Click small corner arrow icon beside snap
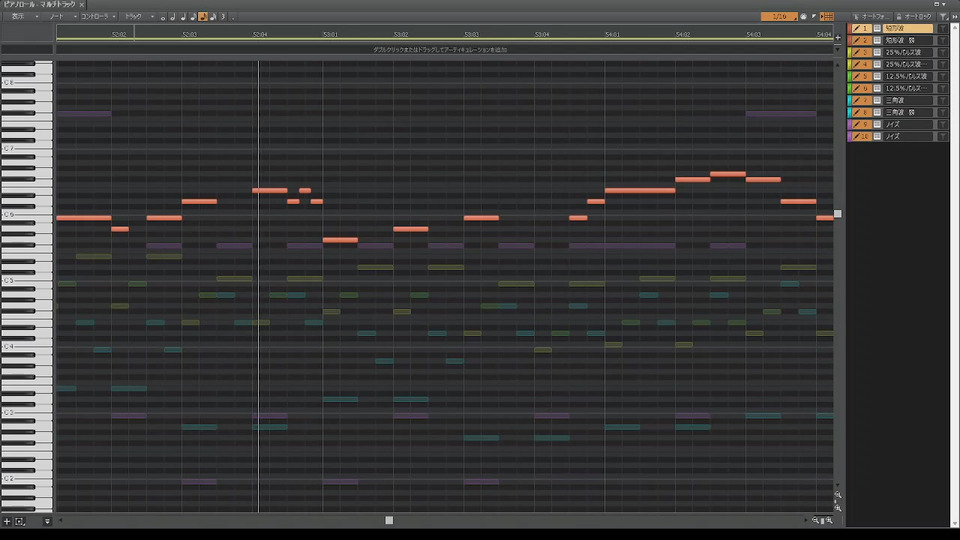Image resolution: width=960 pixels, height=540 pixels. (814, 17)
